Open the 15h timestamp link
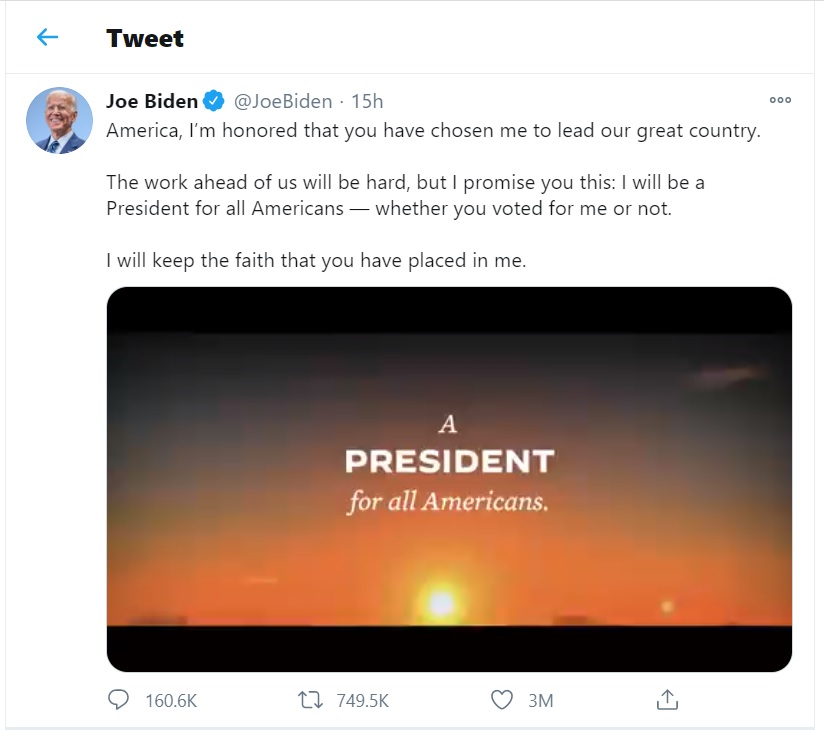The width and height of the screenshot is (824, 730). pos(367,101)
